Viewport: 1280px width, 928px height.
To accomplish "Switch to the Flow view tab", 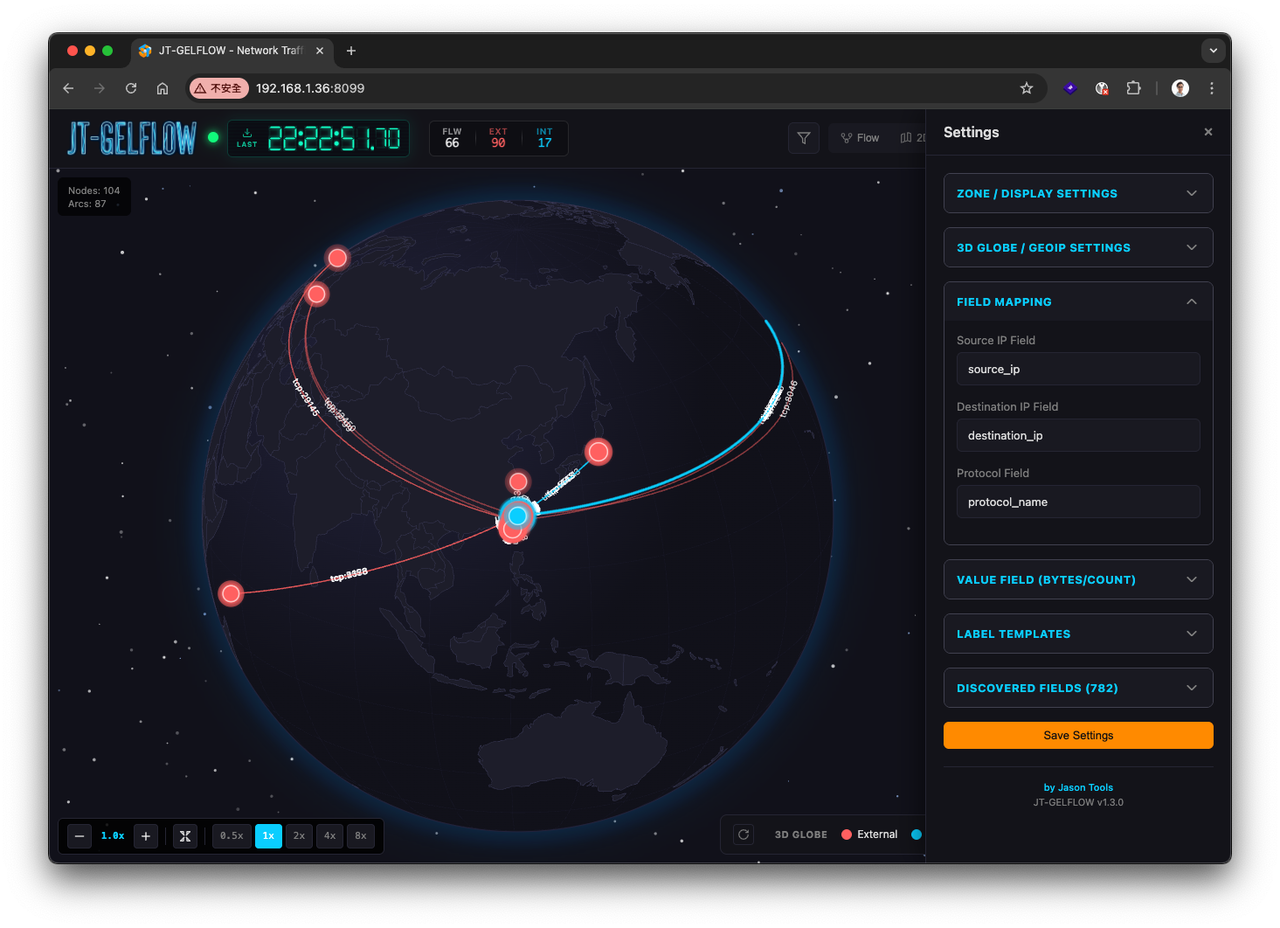I will tap(860, 138).
